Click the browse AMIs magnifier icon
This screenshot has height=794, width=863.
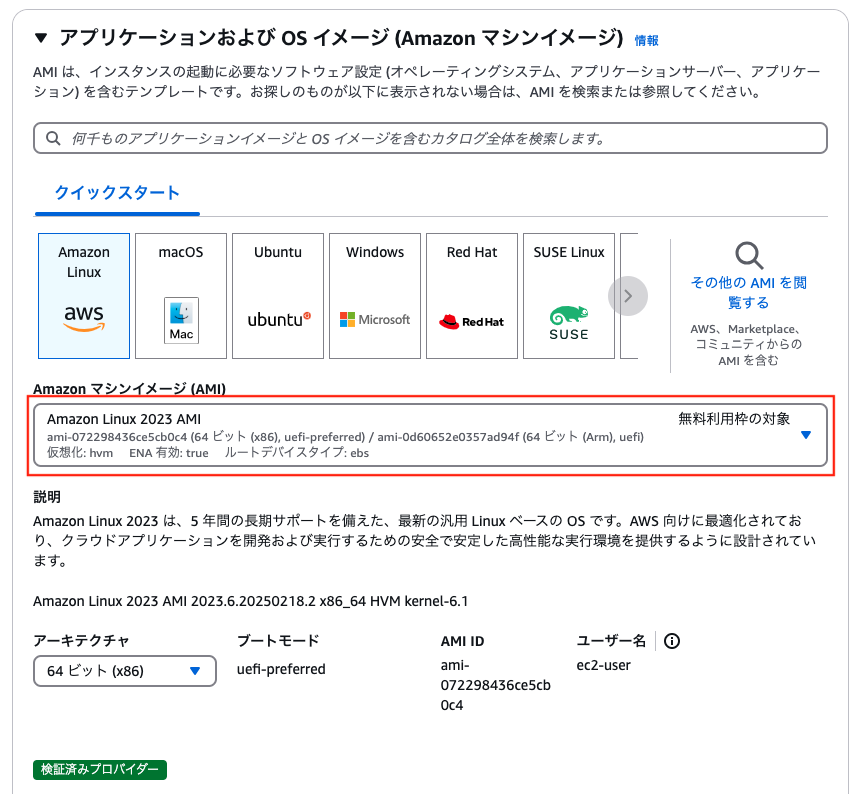tap(749, 256)
